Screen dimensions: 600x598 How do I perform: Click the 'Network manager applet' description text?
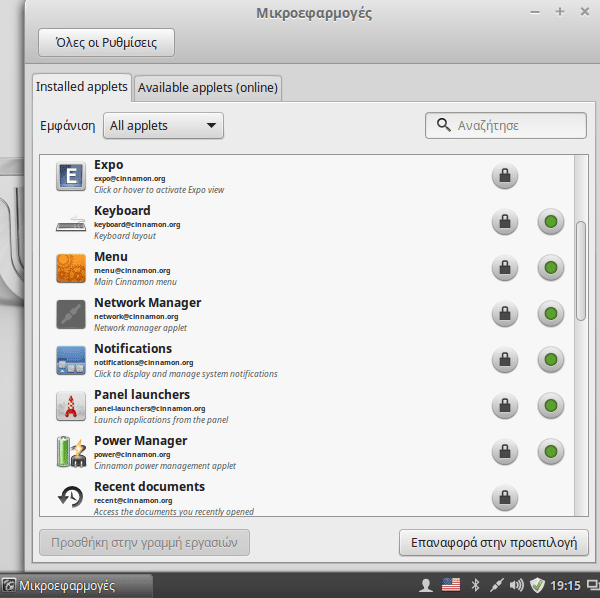pyautogui.click(x=140, y=328)
